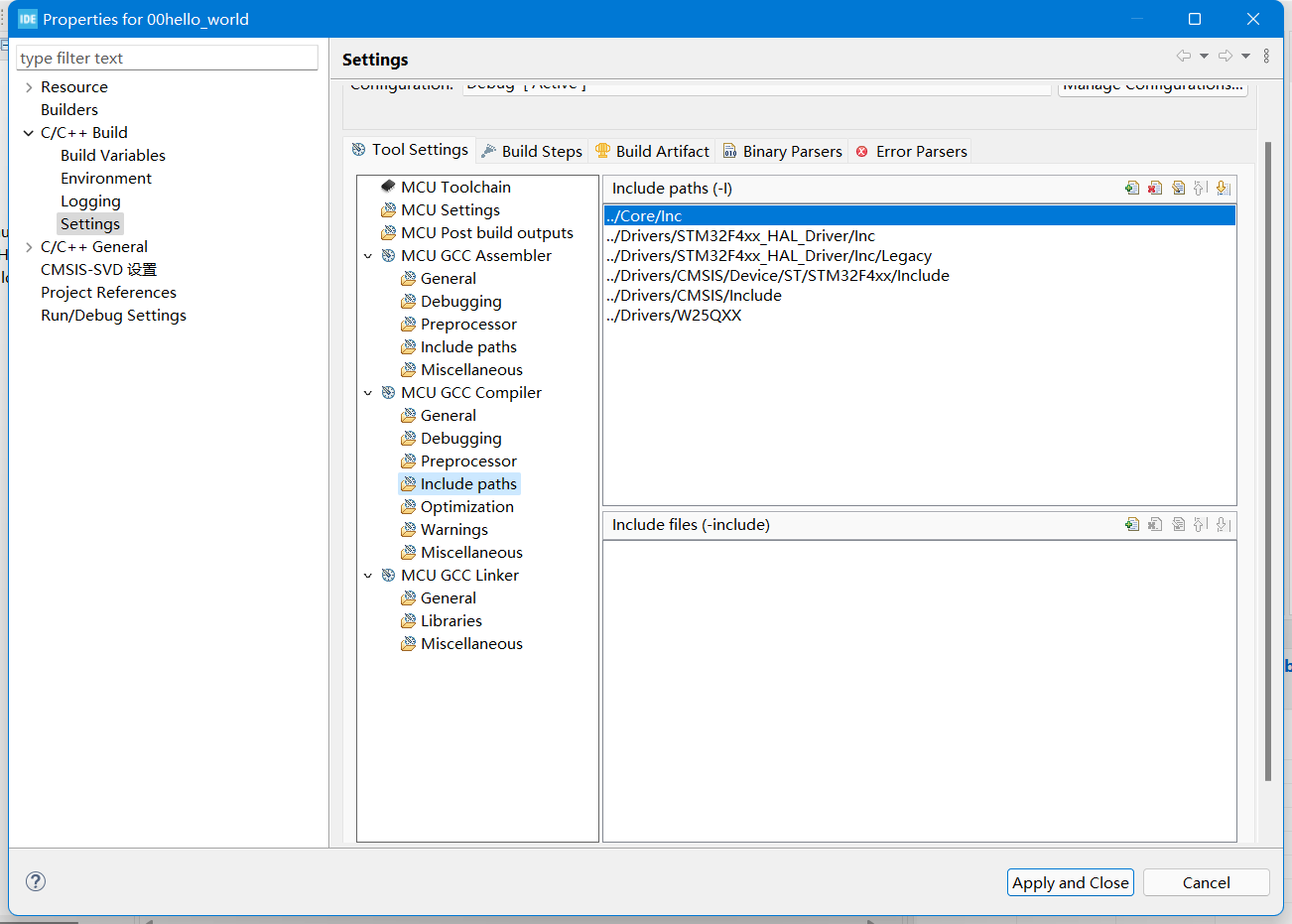The width and height of the screenshot is (1292, 924).
Task: Collapse the MCU GCC Linker node
Action: pos(368,576)
